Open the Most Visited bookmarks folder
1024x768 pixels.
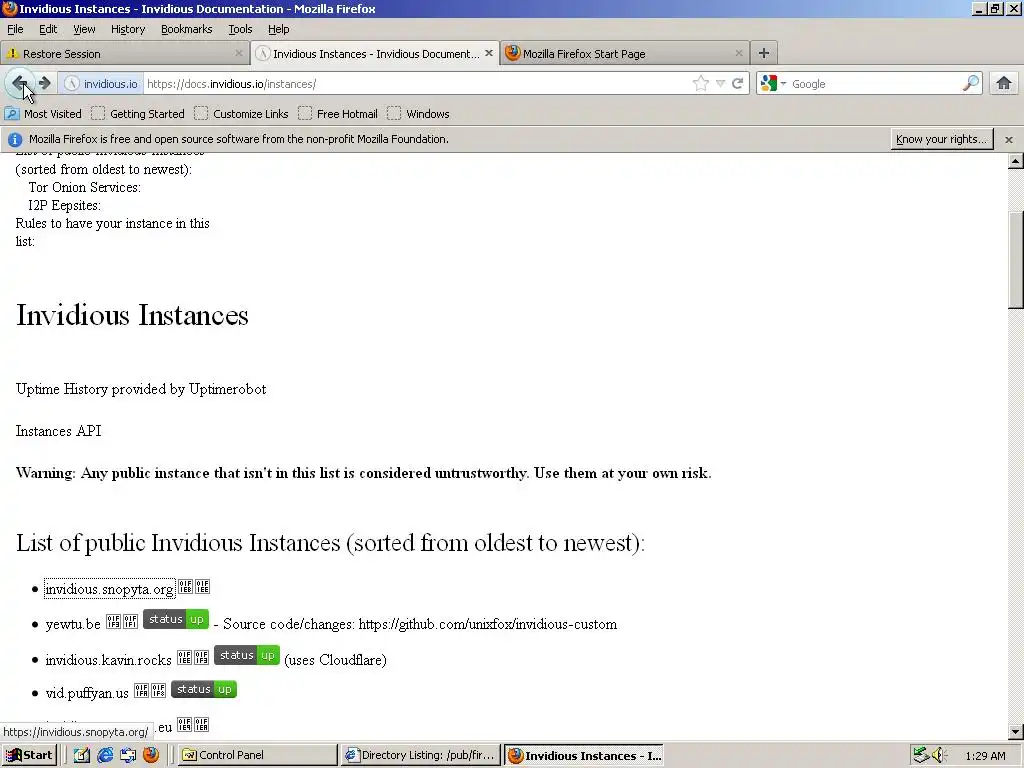tap(43, 114)
